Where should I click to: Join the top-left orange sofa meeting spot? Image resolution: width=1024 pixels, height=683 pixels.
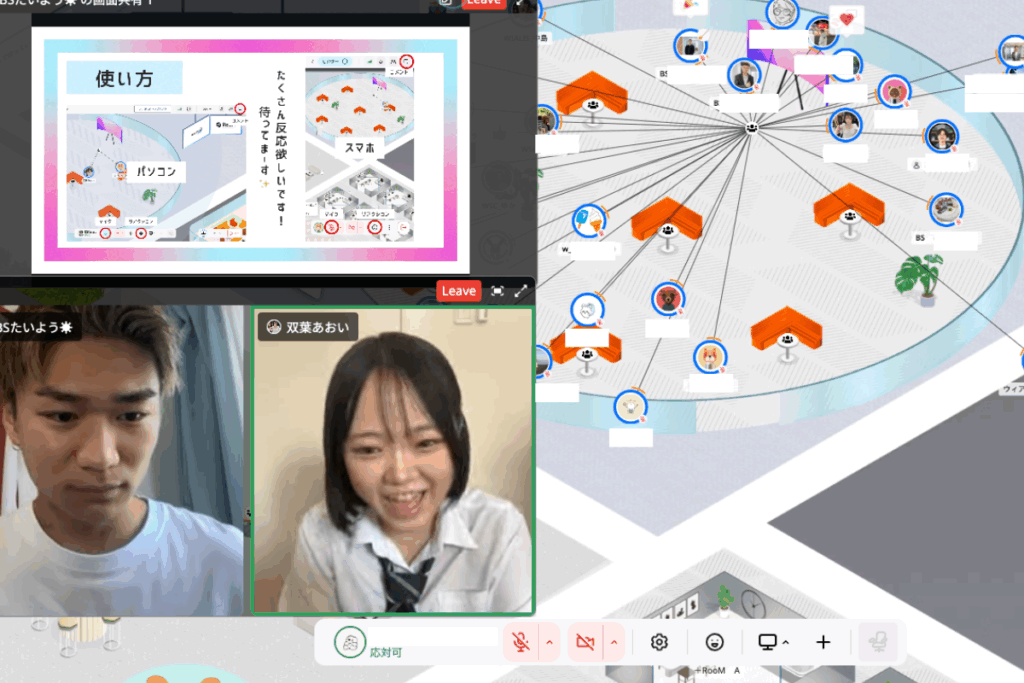coord(592,97)
